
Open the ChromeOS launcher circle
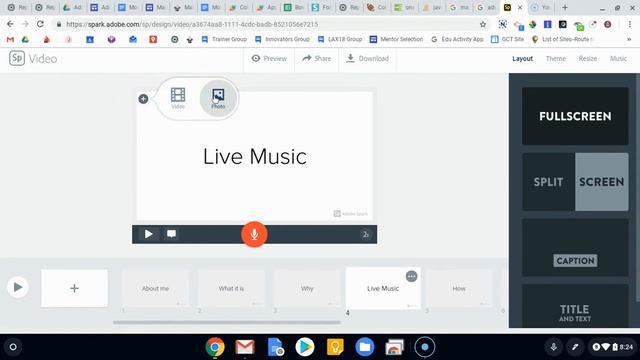pyautogui.click(x=13, y=347)
